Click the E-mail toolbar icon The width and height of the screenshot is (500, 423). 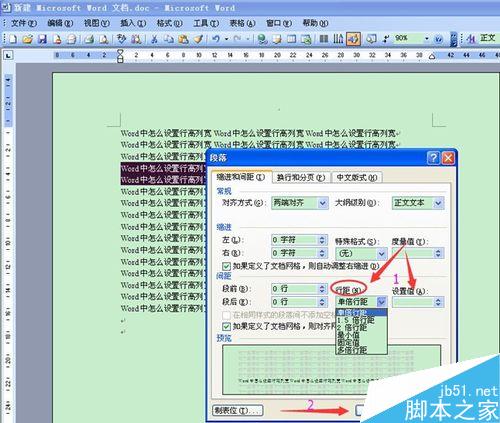[x=72, y=39]
